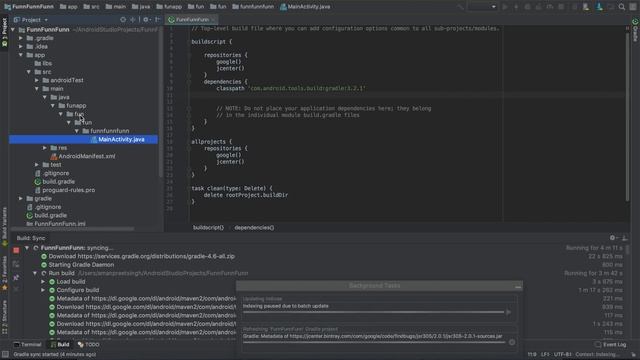Open the search everywhere magnifier icon
640x360 pixels.
pyautogui.click(x=622, y=7)
